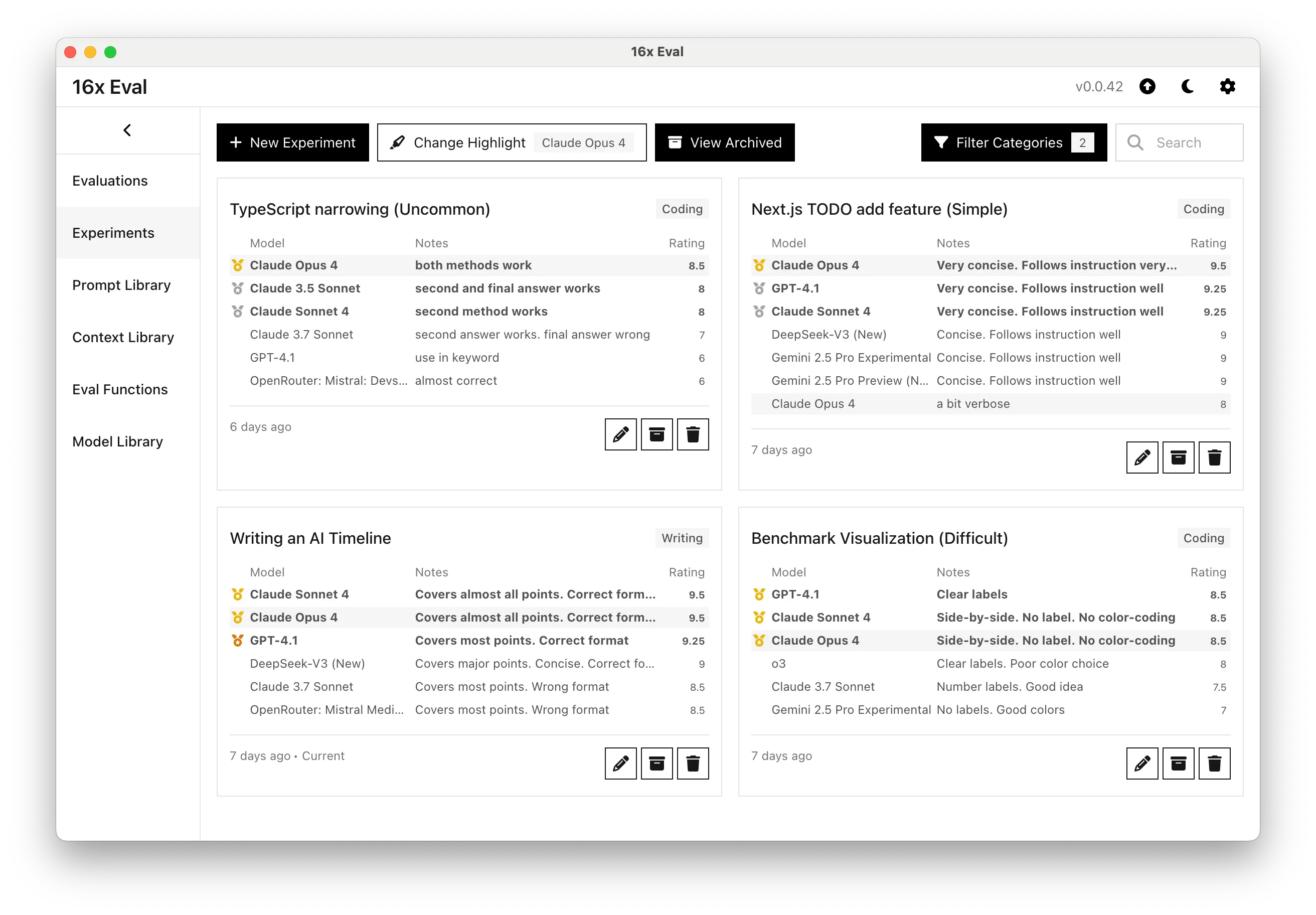Open Model Library in the sidebar
The width and height of the screenshot is (1316, 915).
tap(128, 441)
